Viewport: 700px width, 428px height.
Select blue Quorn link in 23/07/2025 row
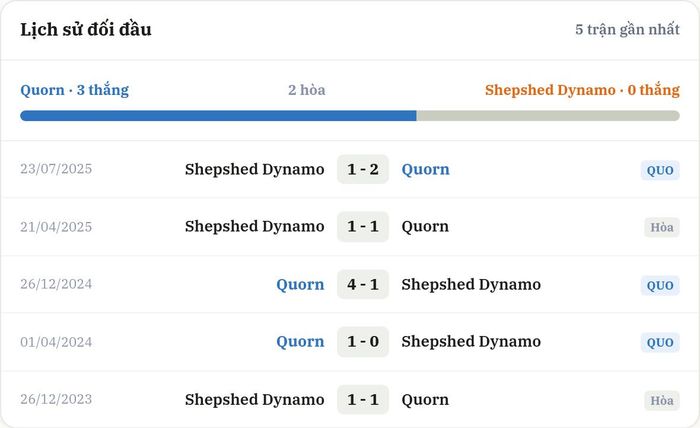coord(425,170)
